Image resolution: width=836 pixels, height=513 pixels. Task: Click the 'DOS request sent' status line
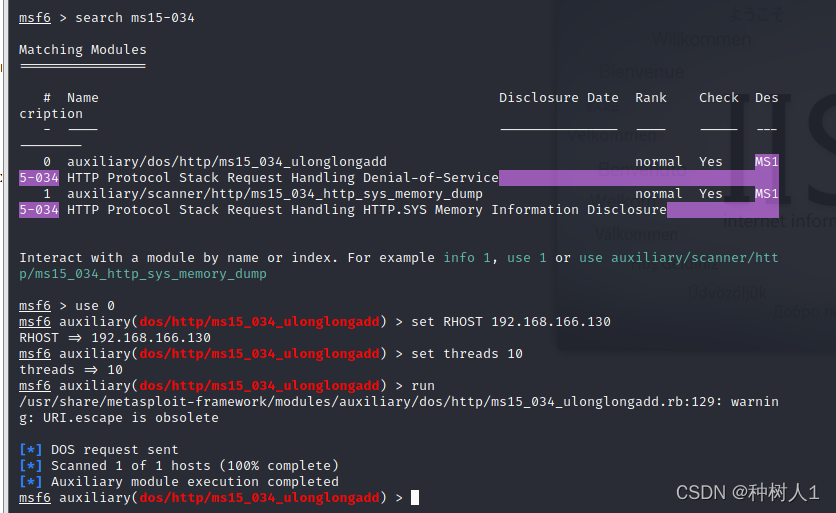click(x=115, y=450)
